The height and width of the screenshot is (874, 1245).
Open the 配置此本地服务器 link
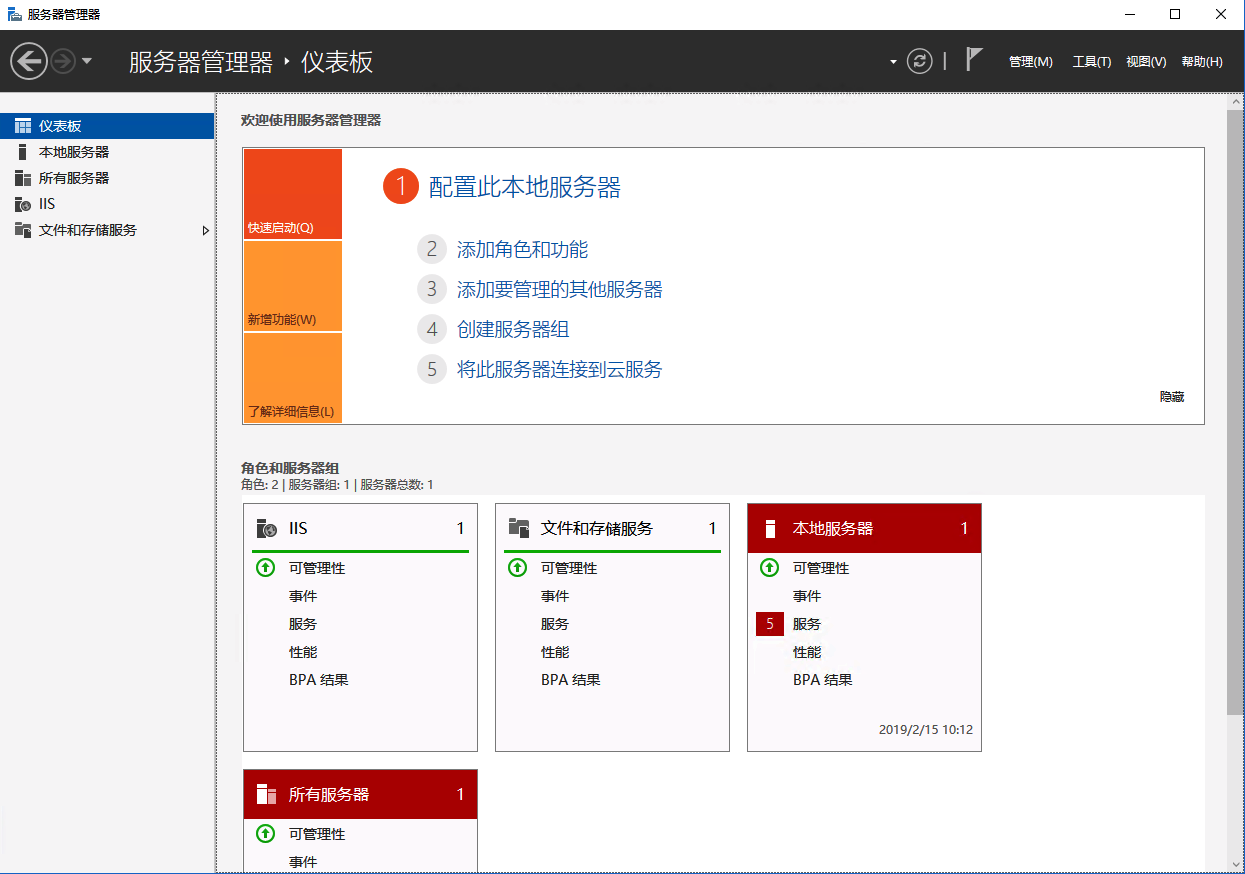pyautogui.click(x=525, y=187)
